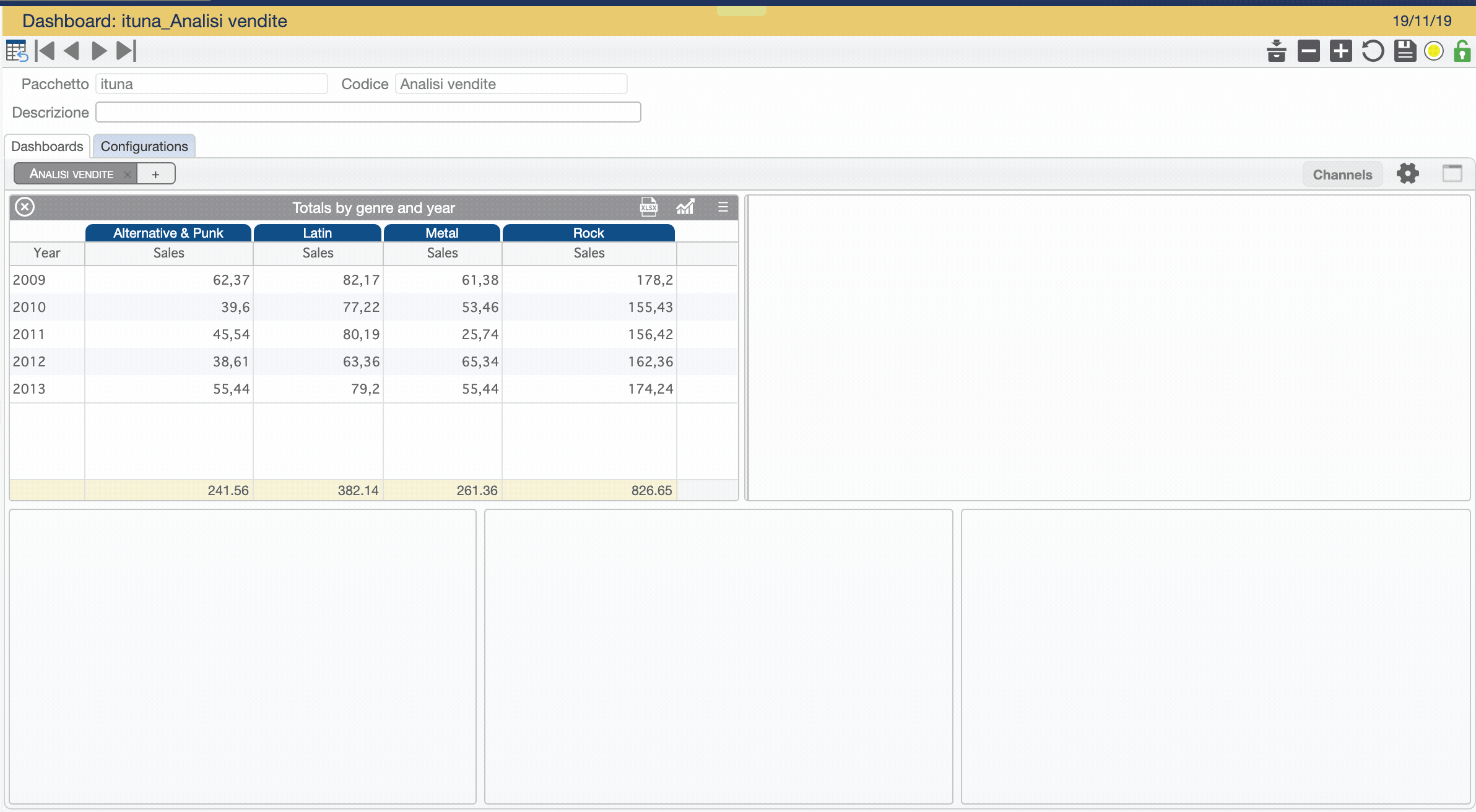Click the 19/11/19 date in header
Image resolution: width=1476 pixels, height=812 pixels.
click(x=1422, y=20)
